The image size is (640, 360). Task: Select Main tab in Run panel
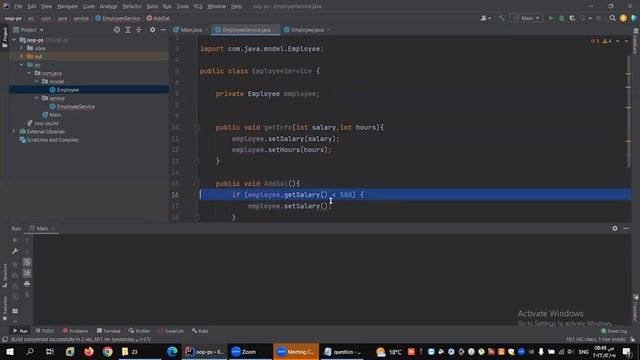[42, 229]
